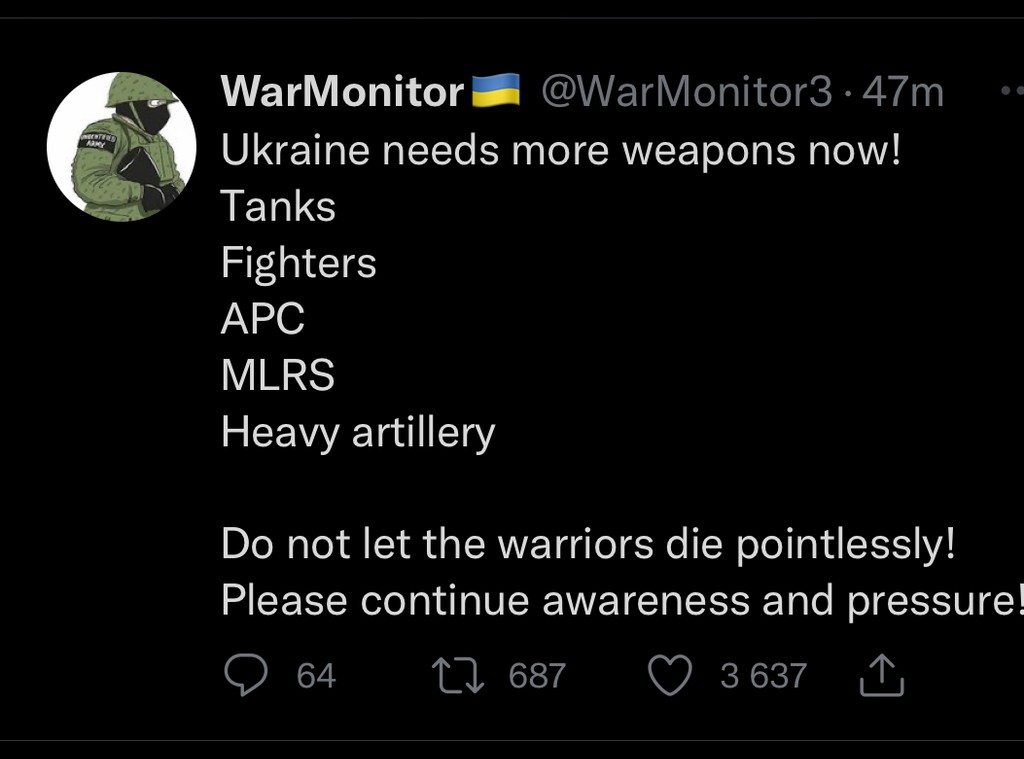Click the reply speech bubble icon
This screenshot has width=1024, height=759.
(245, 676)
